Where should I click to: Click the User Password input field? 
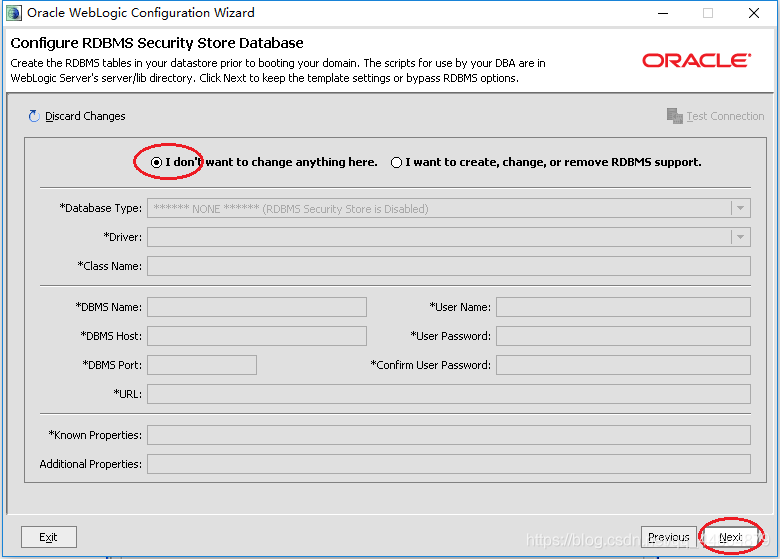pos(623,336)
